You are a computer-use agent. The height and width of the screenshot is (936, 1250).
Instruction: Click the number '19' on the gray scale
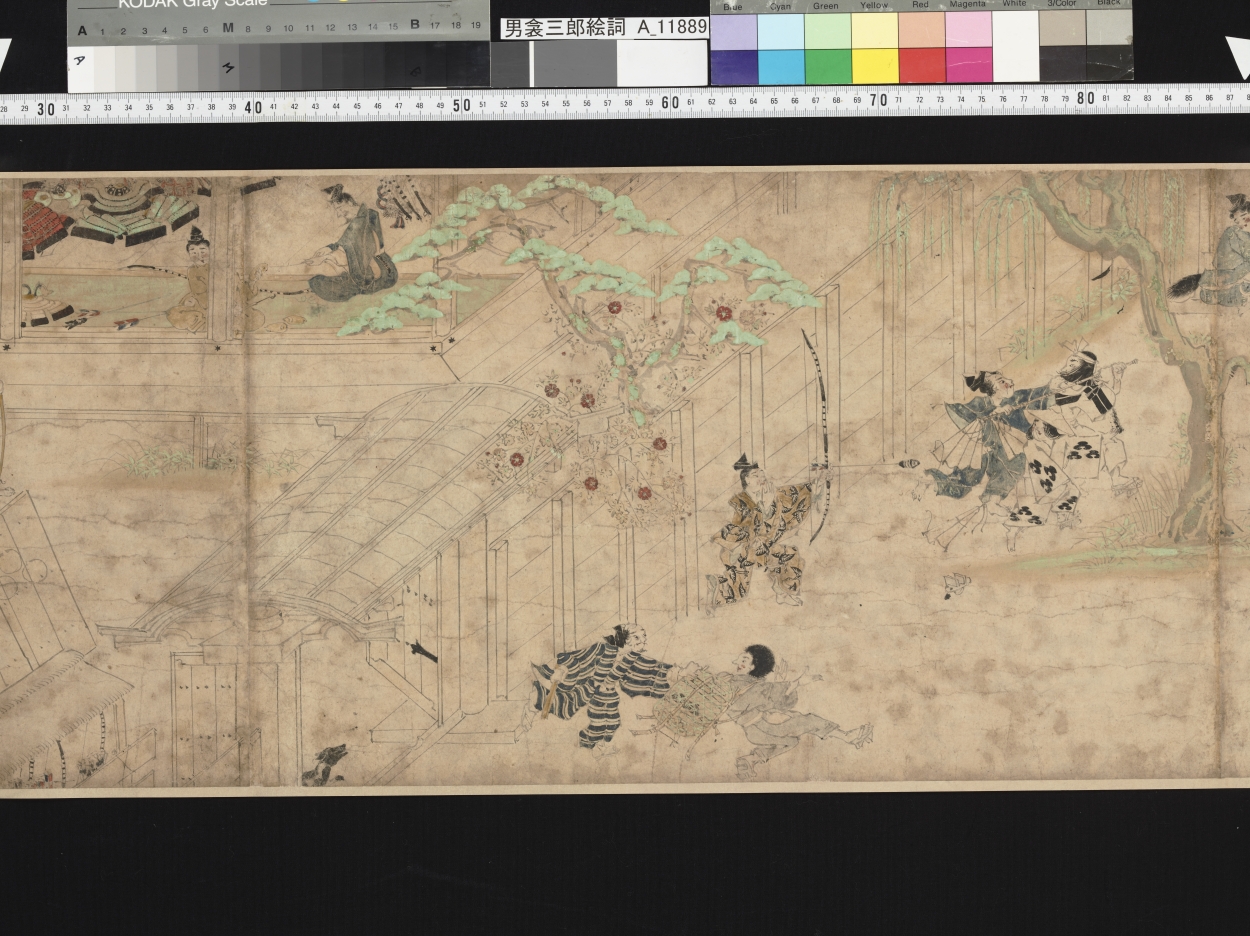point(476,26)
